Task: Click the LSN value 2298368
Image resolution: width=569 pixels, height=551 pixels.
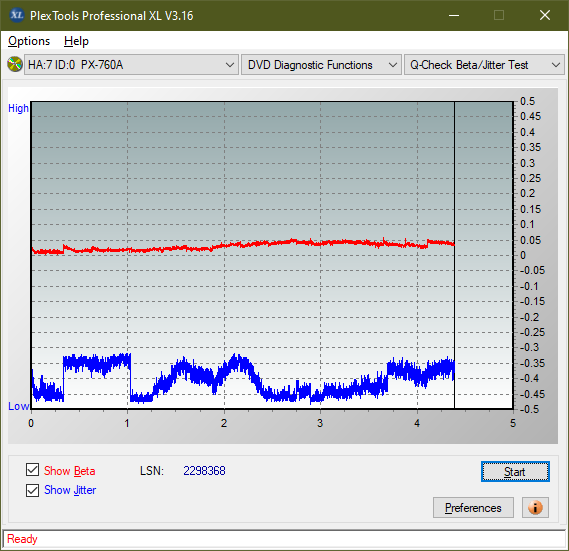Action: tap(204, 471)
